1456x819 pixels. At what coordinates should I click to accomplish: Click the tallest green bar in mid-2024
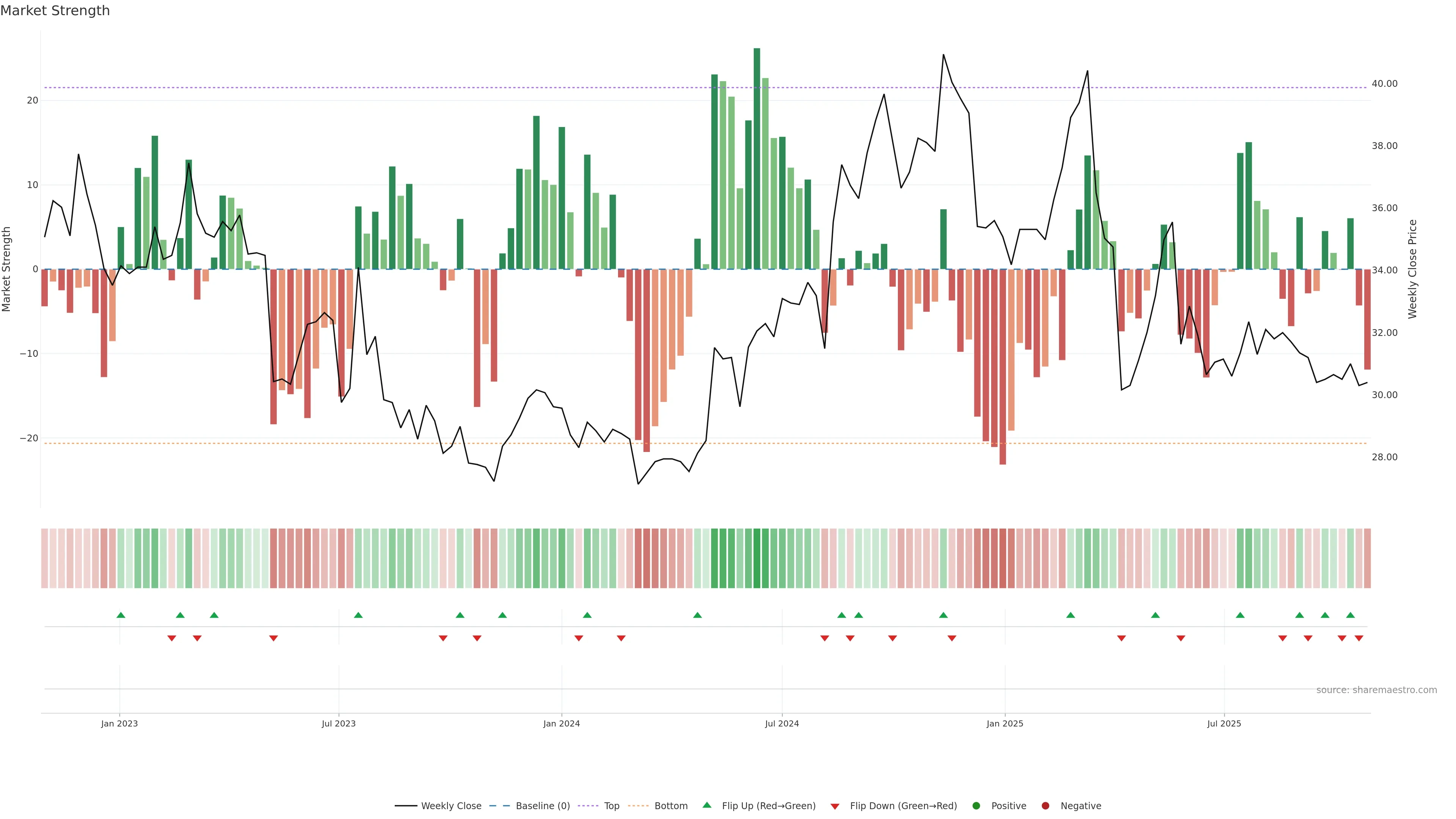pos(757,158)
